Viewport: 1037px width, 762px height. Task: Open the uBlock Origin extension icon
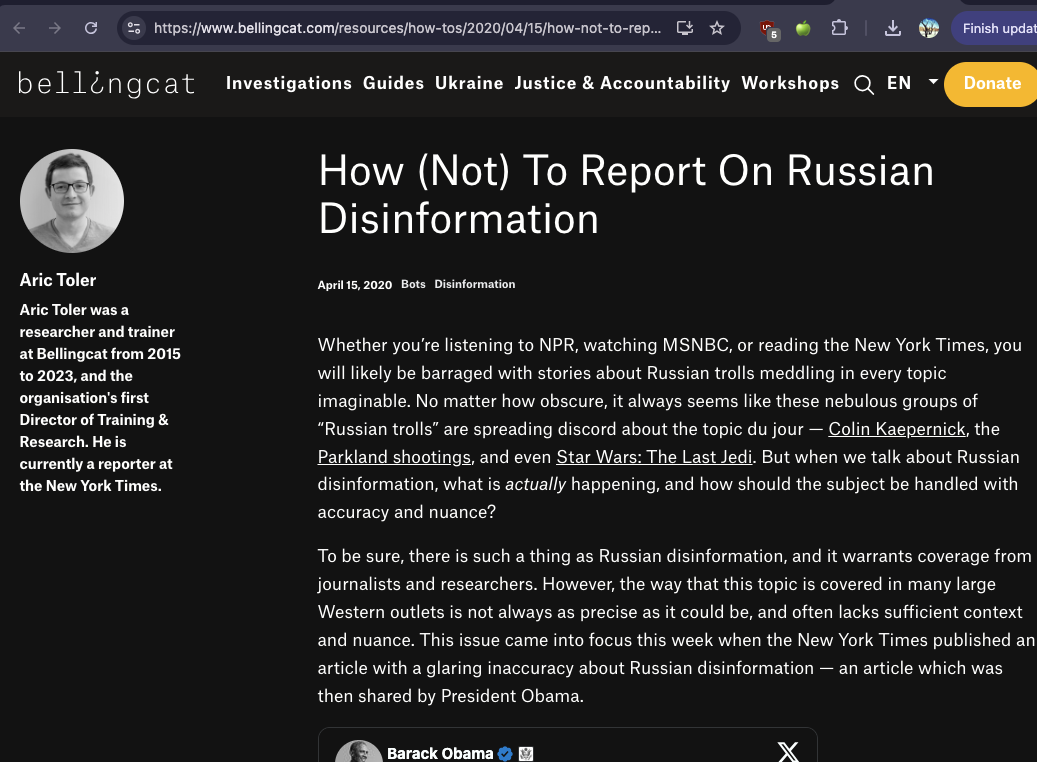(x=768, y=29)
